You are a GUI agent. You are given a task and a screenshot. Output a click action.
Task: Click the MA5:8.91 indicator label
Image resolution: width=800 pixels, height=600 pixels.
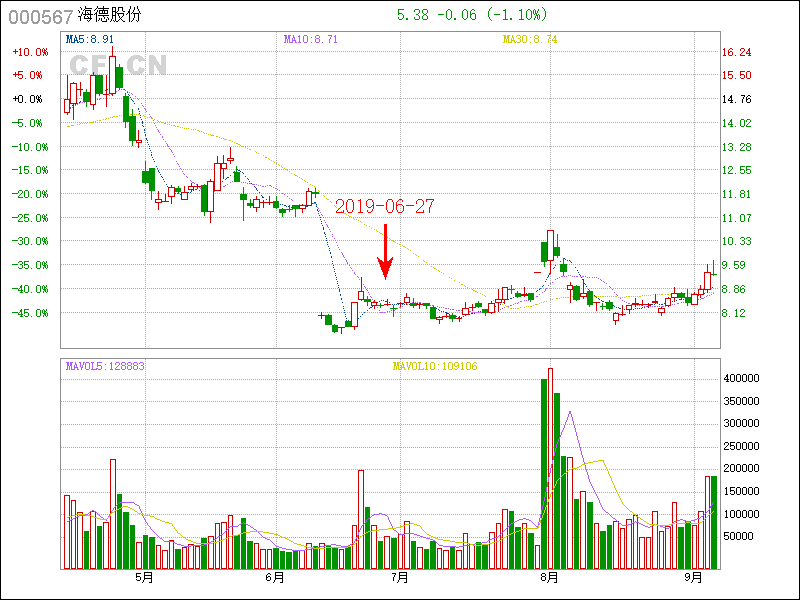(x=90, y=39)
